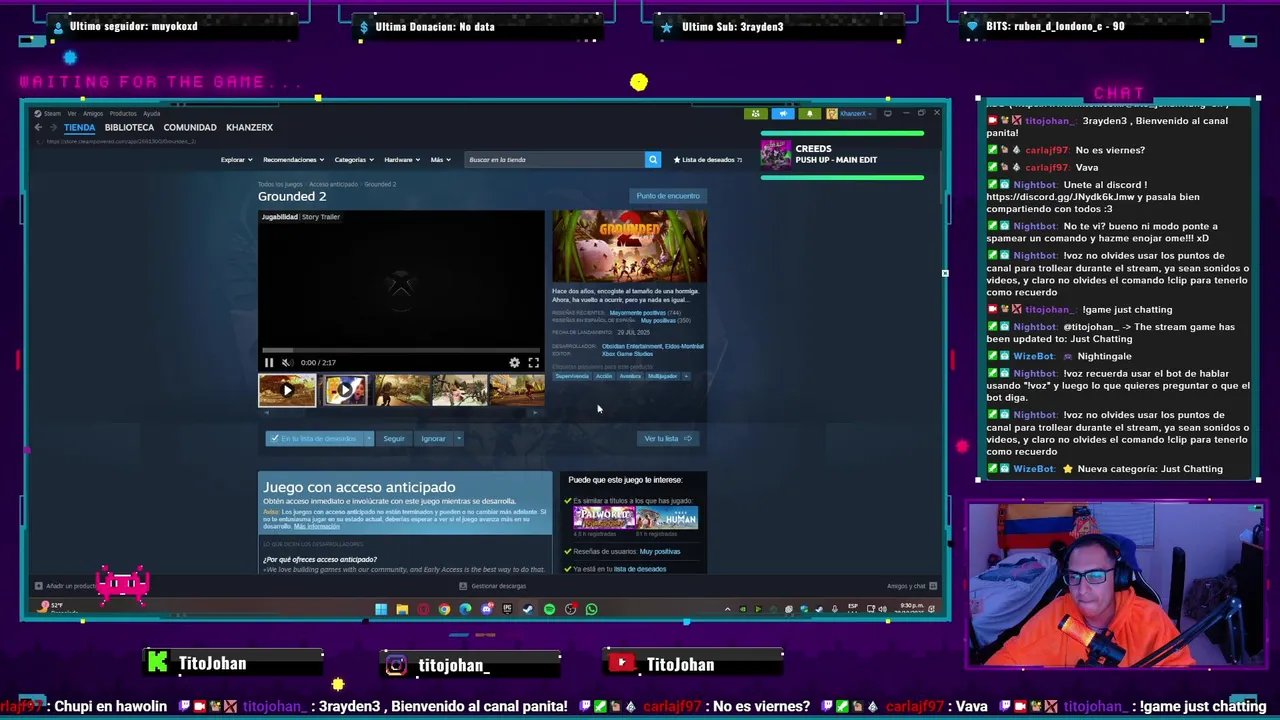Open Punto de encuentro hub
Image resolution: width=1280 pixels, height=720 pixels.
tap(668, 196)
